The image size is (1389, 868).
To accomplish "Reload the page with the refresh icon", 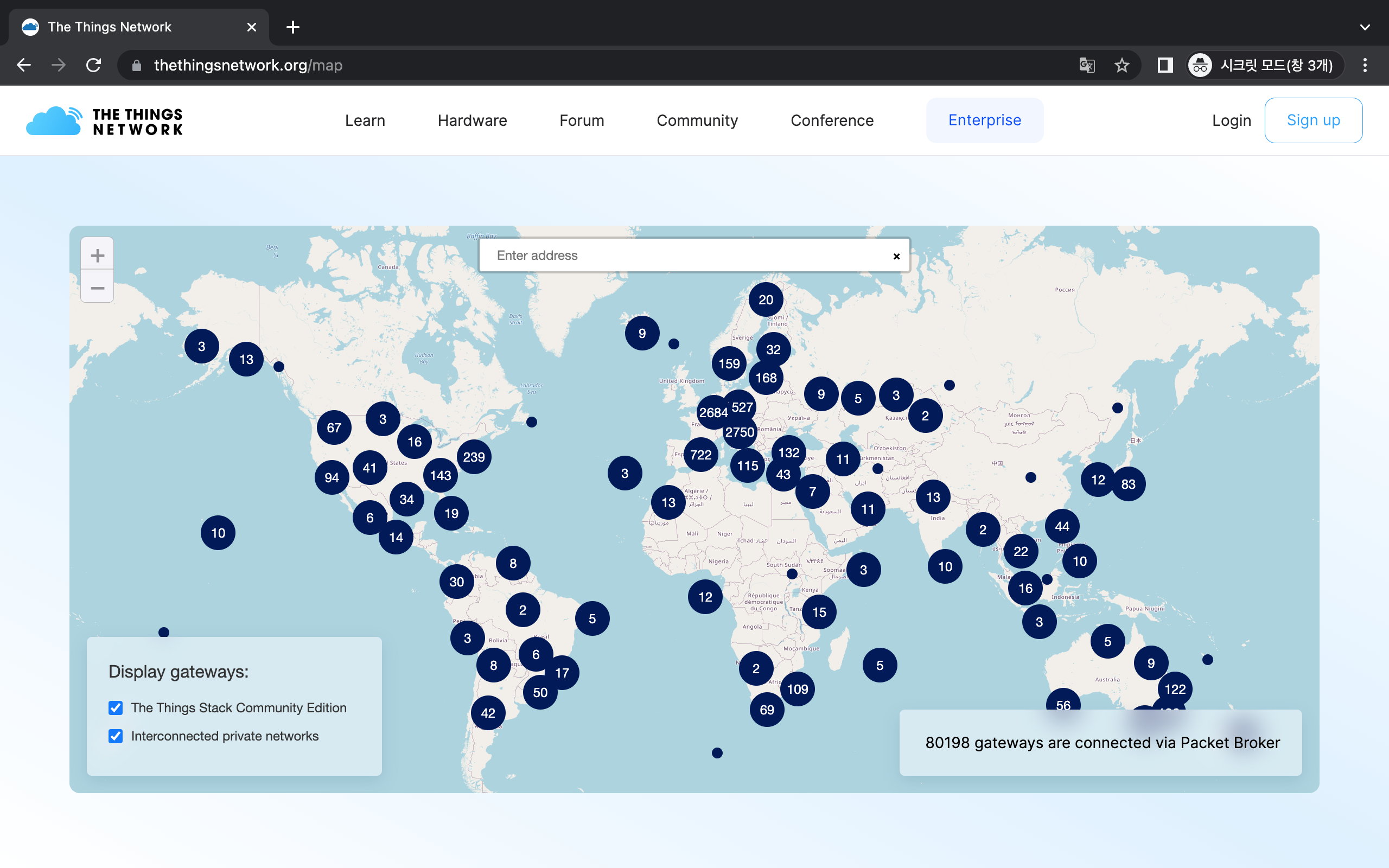I will (x=93, y=66).
